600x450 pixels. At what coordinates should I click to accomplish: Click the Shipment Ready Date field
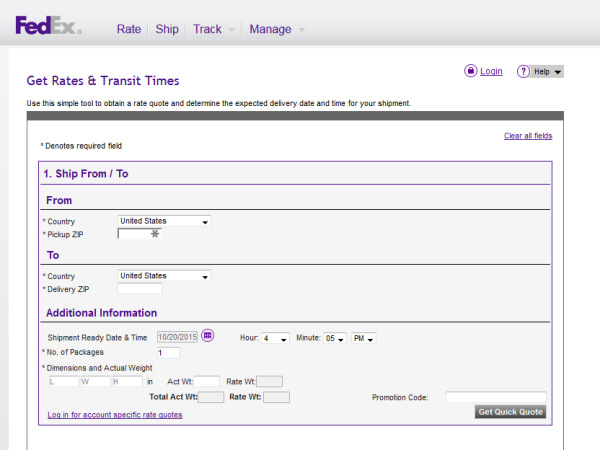click(177, 337)
